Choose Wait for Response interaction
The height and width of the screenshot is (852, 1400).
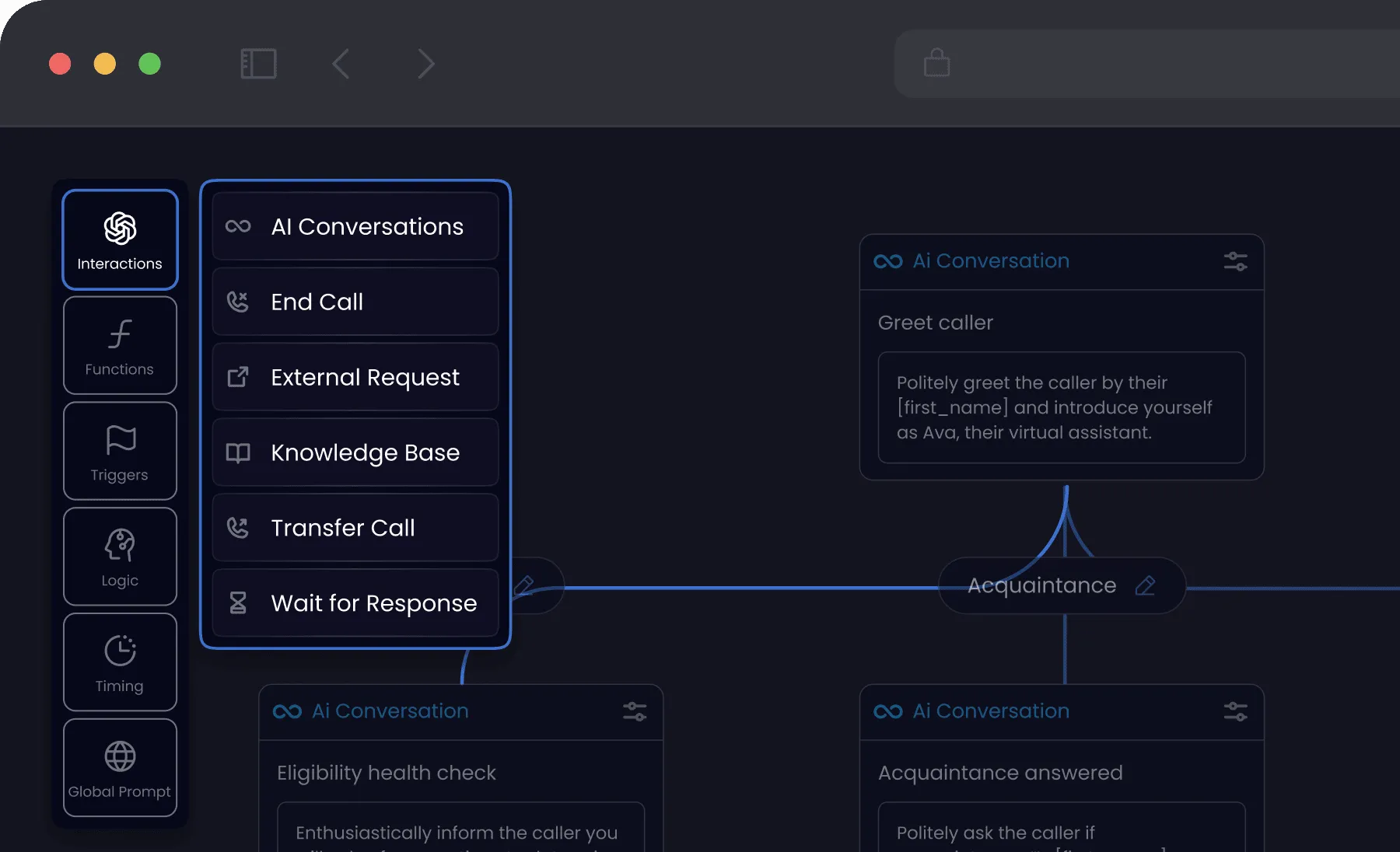coord(355,603)
